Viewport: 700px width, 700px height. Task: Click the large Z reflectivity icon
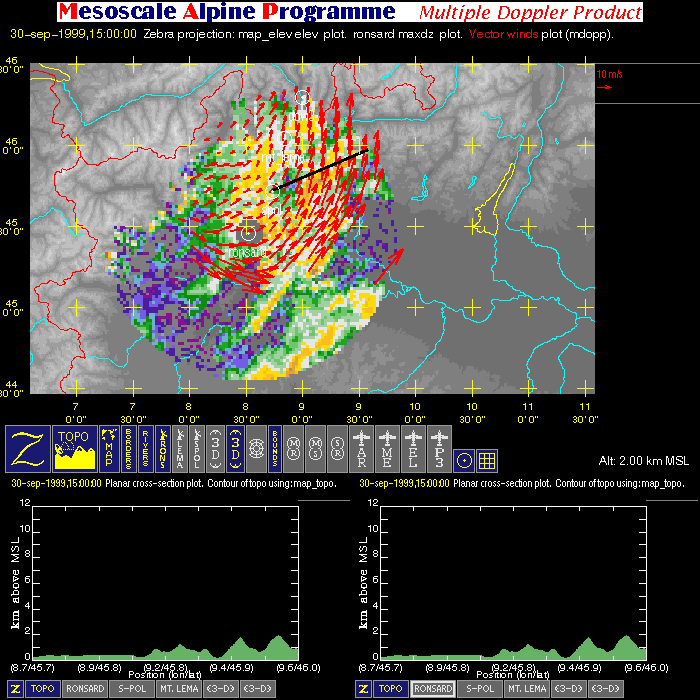pos(28,447)
